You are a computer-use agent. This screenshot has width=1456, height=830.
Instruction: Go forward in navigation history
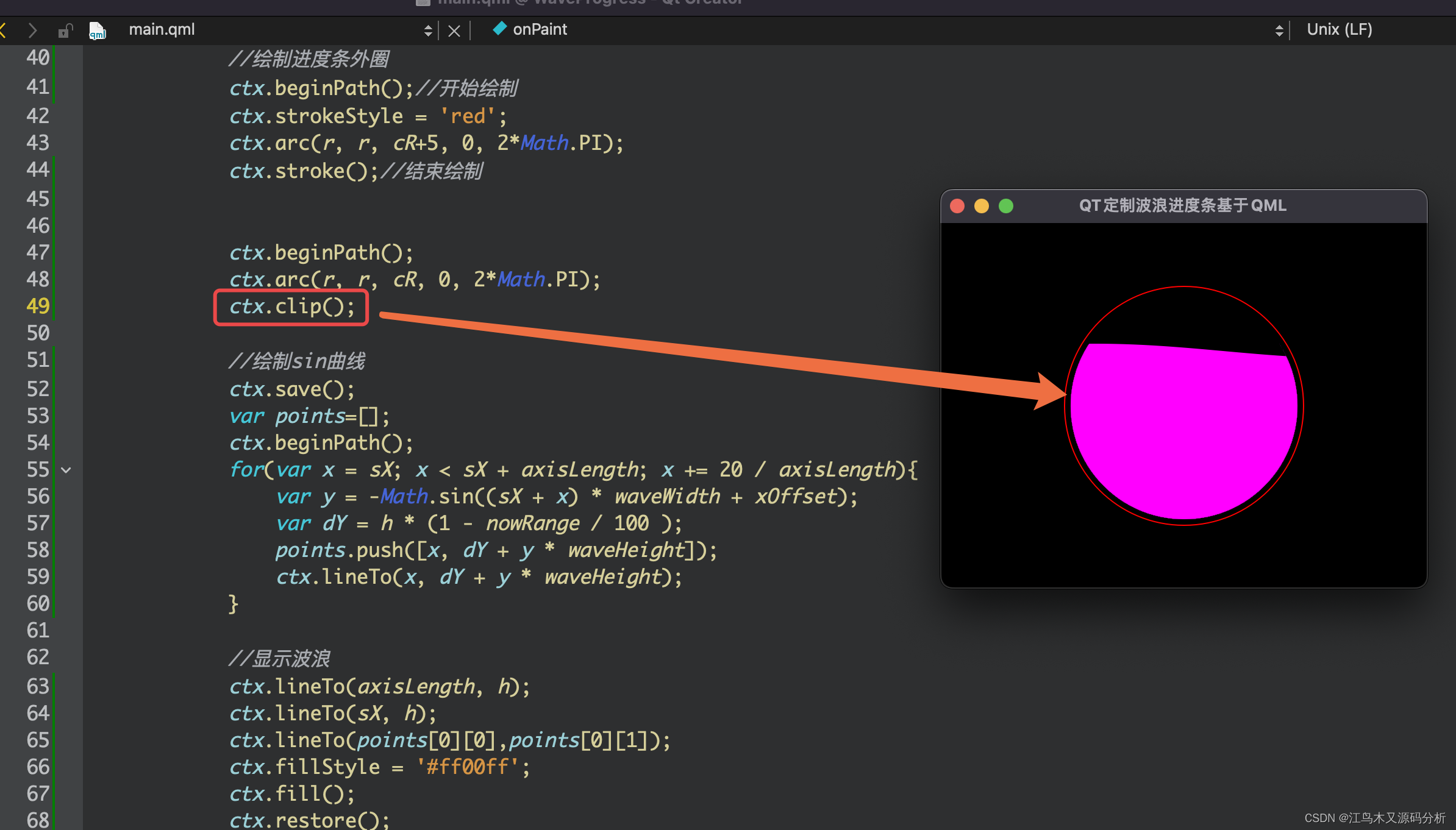tap(32, 30)
